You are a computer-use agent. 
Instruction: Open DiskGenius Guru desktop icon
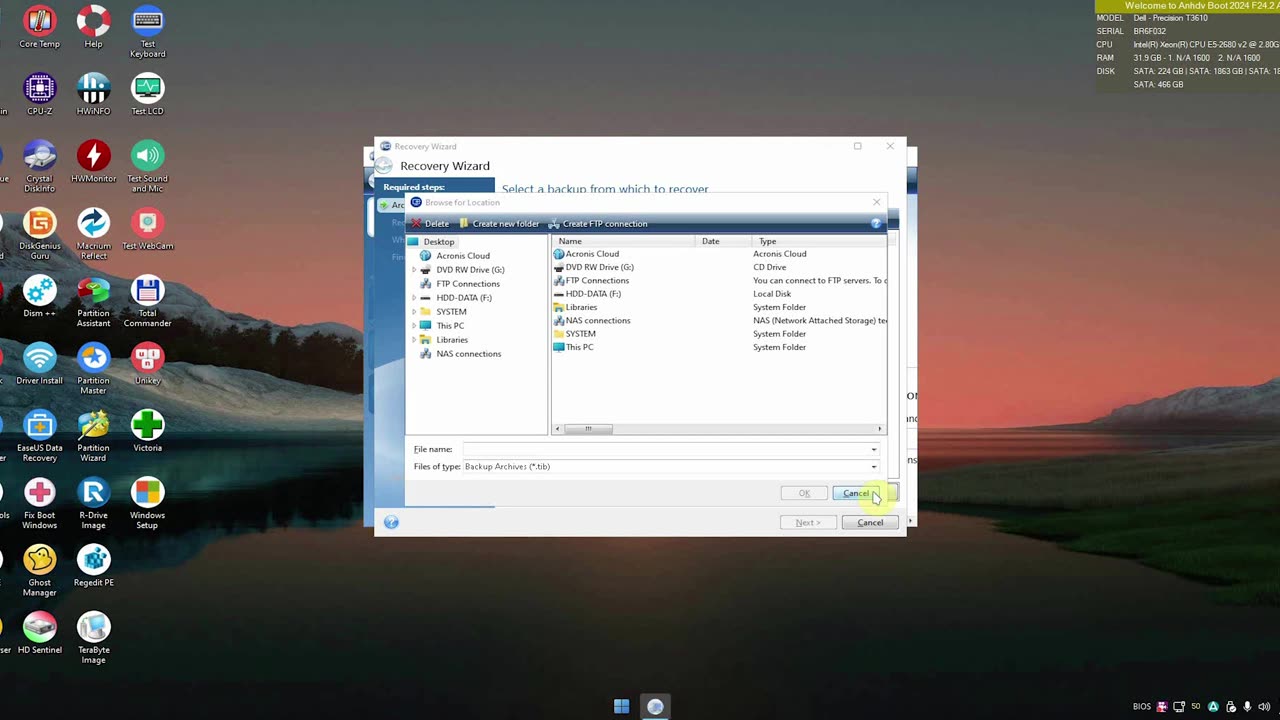click(39, 233)
